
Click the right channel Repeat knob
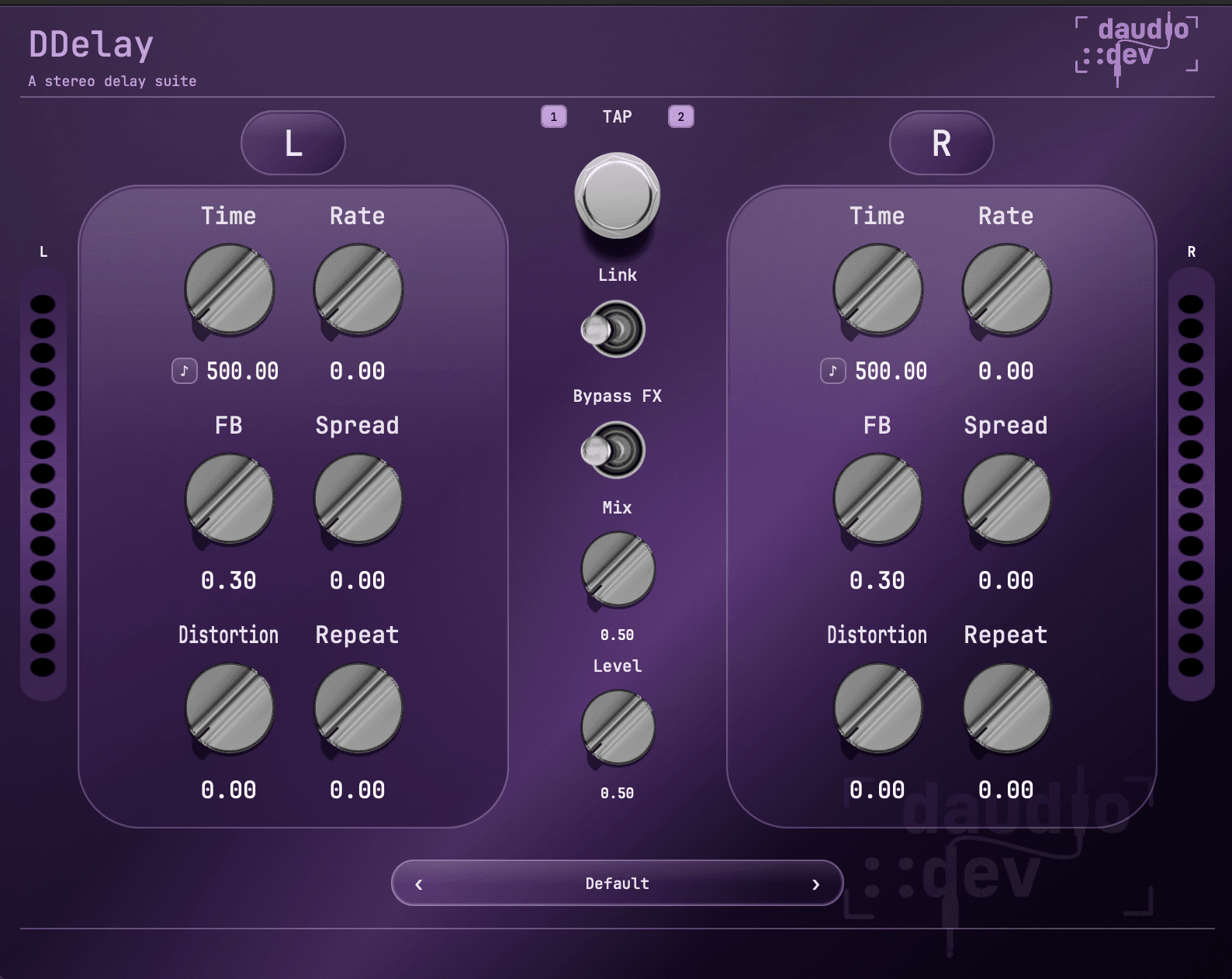pyautogui.click(x=1006, y=709)
